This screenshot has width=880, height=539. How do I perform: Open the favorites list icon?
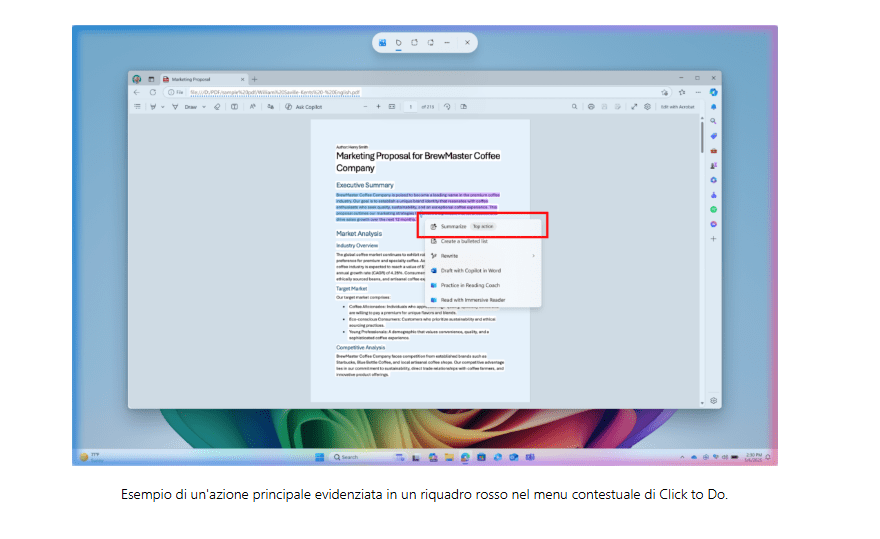click(x=682, y=92)
